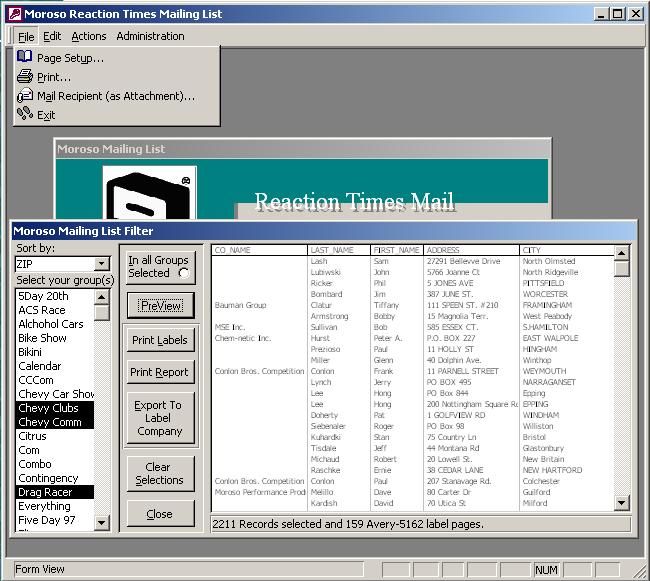The height and width of the screenshot is (581, 650).
Task: Click the records selected status text
Action: (348, 524)
